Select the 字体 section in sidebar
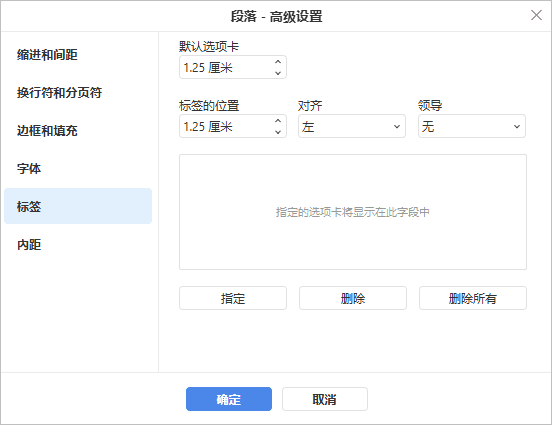The width and height of the screenshot is (552, 425). 78,169
